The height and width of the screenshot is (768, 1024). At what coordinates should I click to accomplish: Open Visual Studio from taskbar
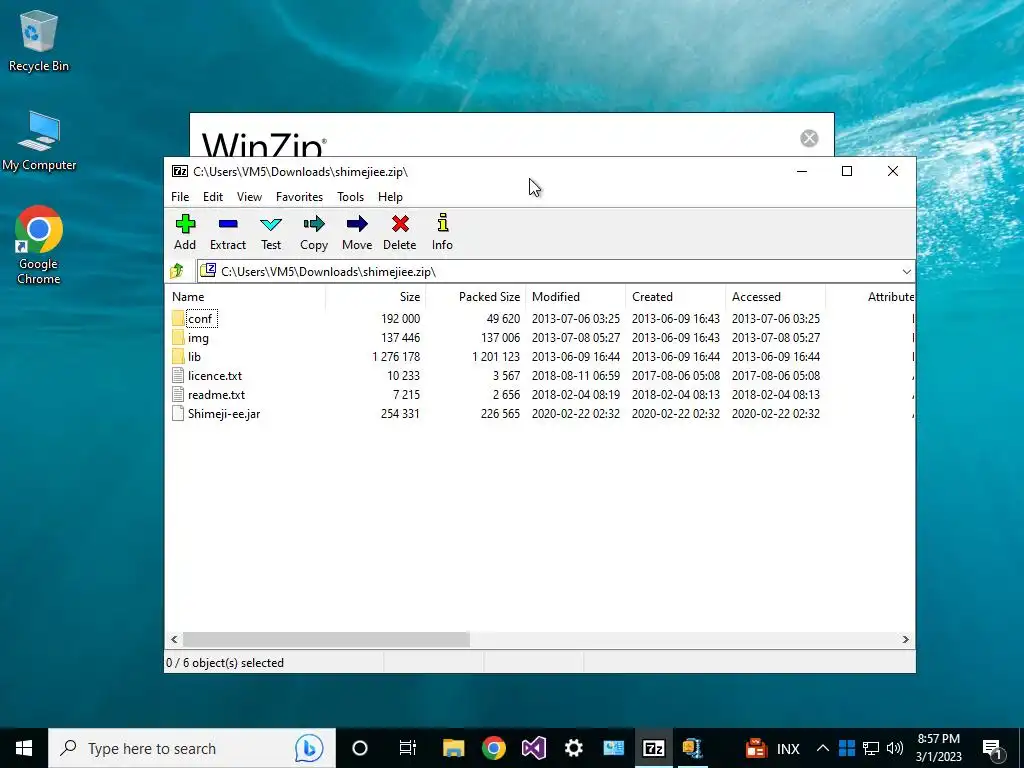534,748
